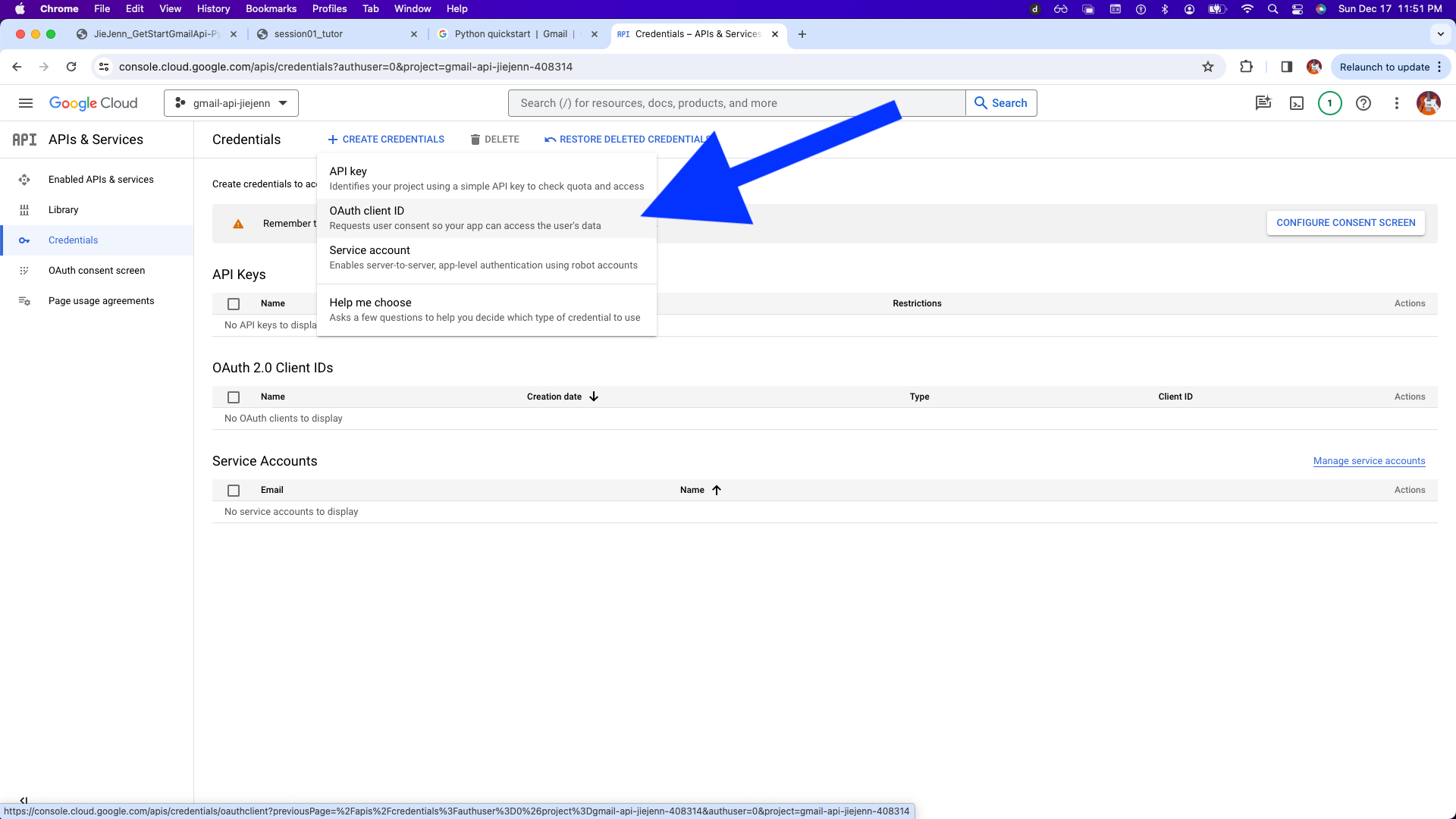
Task: Sort service accounts by Name arrow
Action: tap(716, 490)
